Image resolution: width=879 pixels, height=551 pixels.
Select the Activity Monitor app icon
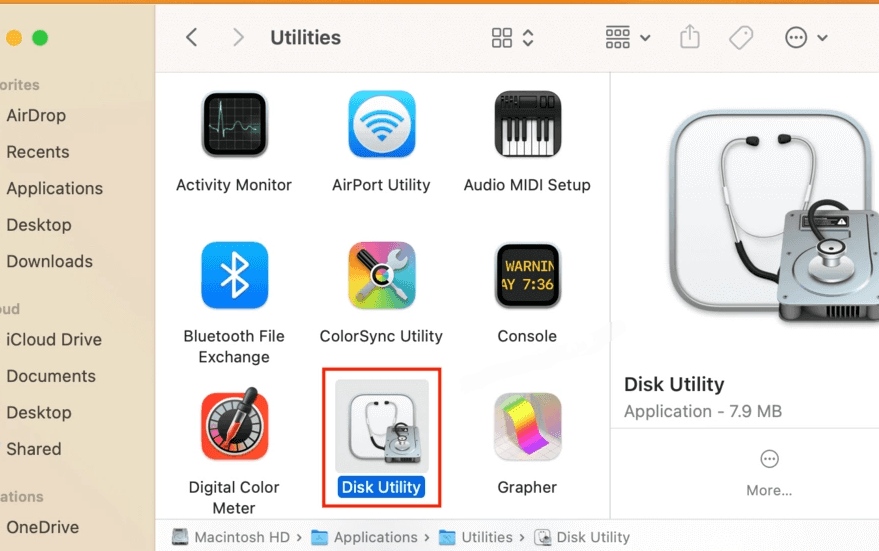click(234, 124)
